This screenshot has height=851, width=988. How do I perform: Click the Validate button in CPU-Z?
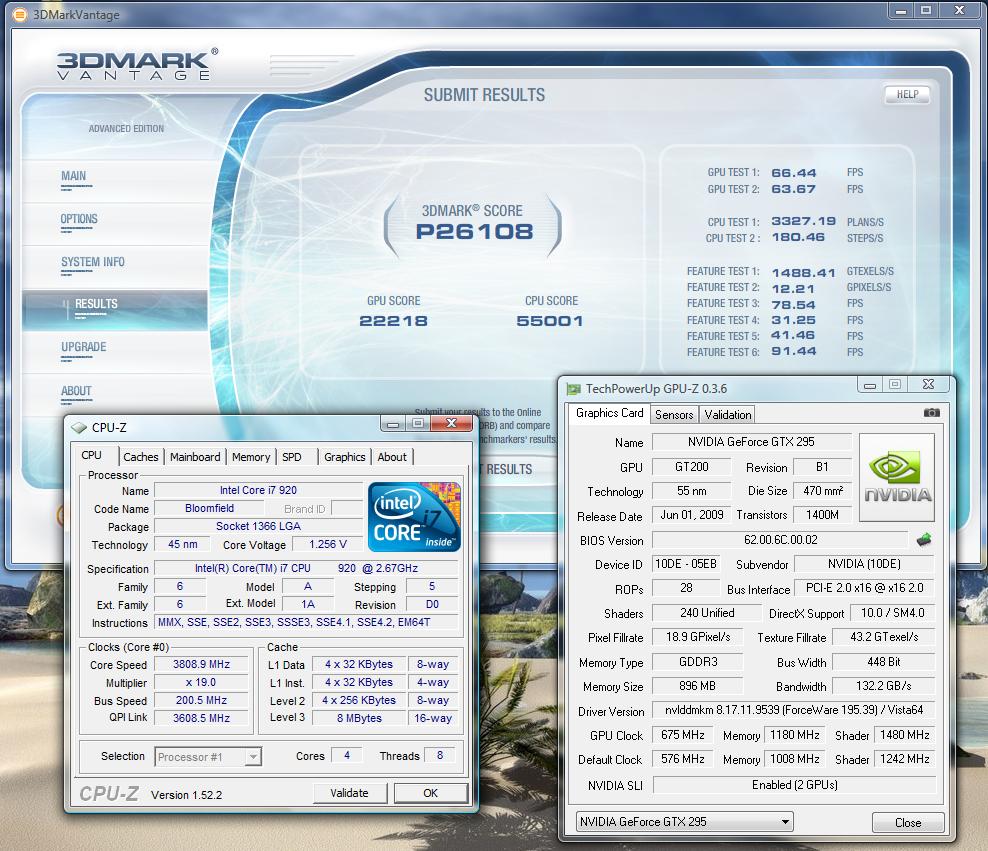[x=349, y=793]
